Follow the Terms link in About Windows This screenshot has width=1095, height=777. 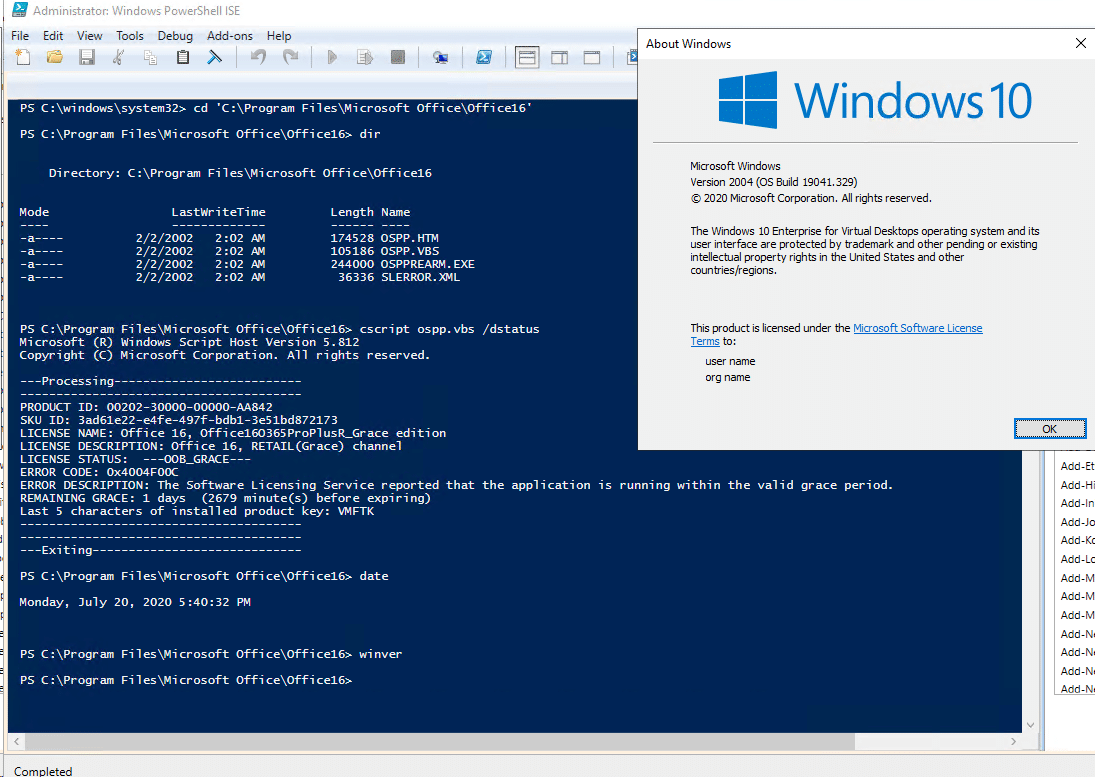click(x=705, y=341)
